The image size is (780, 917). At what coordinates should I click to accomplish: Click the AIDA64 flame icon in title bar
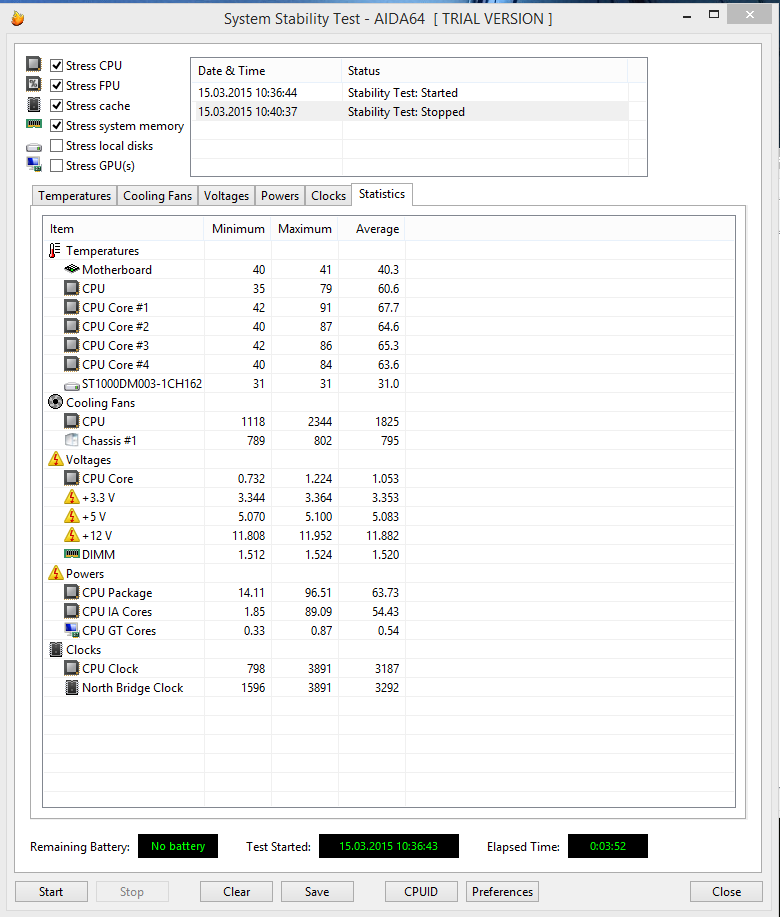[x=18, y=19]
